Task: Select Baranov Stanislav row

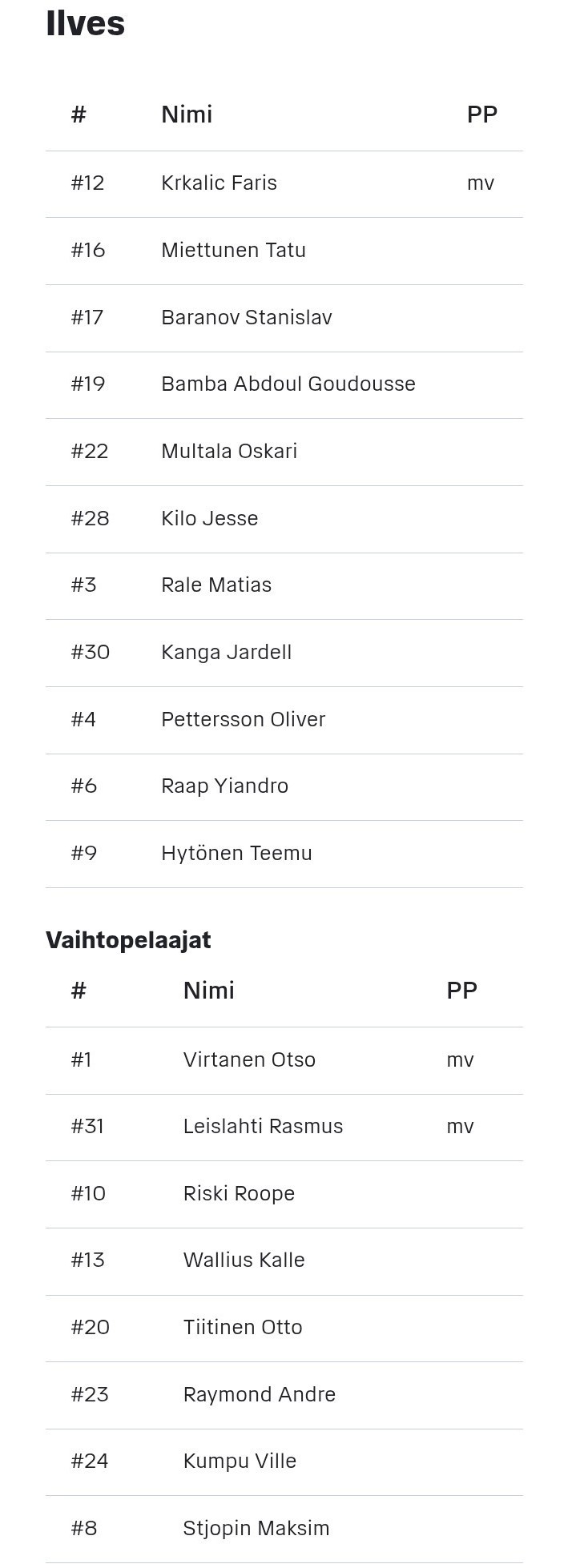Action: (284, 318)
